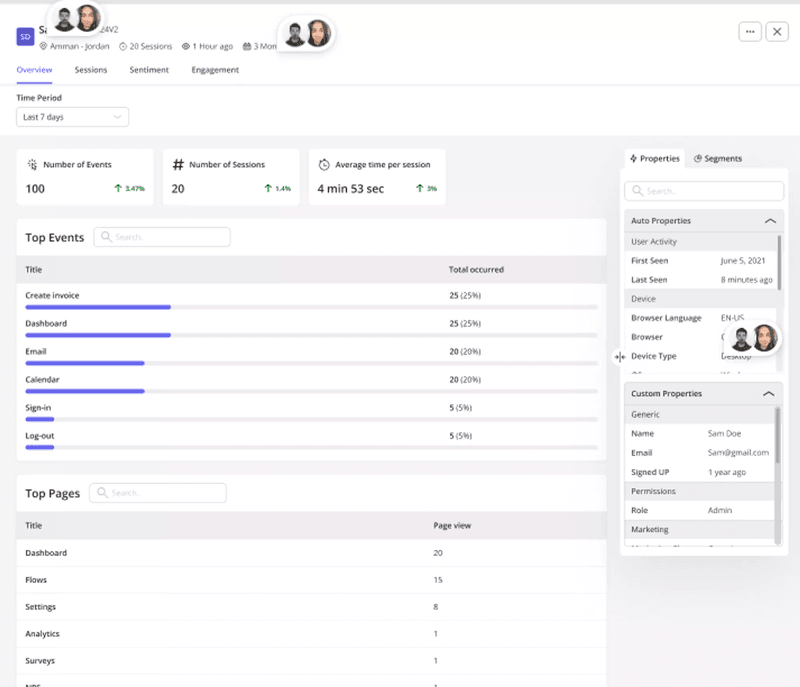Click the magnifier icon in Top Events search
Image resolution: width=800 pixels, height=687 pixels.
105,237
